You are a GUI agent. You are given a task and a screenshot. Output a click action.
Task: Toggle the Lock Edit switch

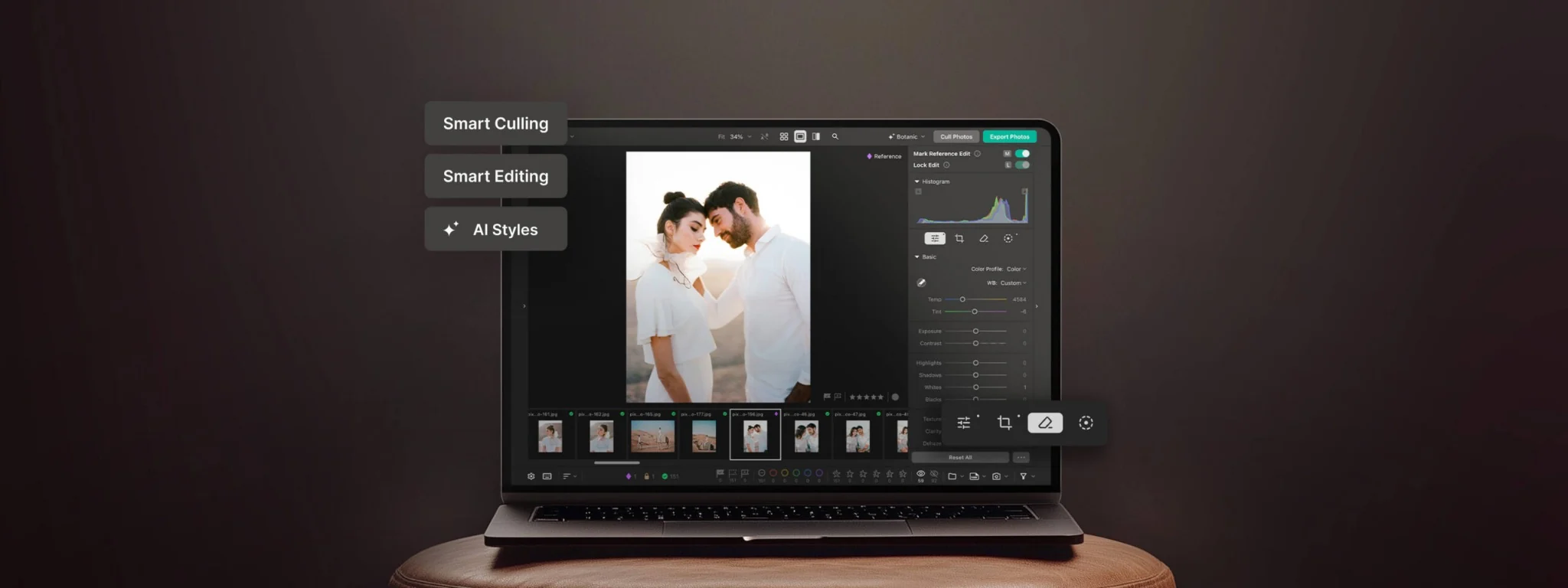(x=1023, y=165)
